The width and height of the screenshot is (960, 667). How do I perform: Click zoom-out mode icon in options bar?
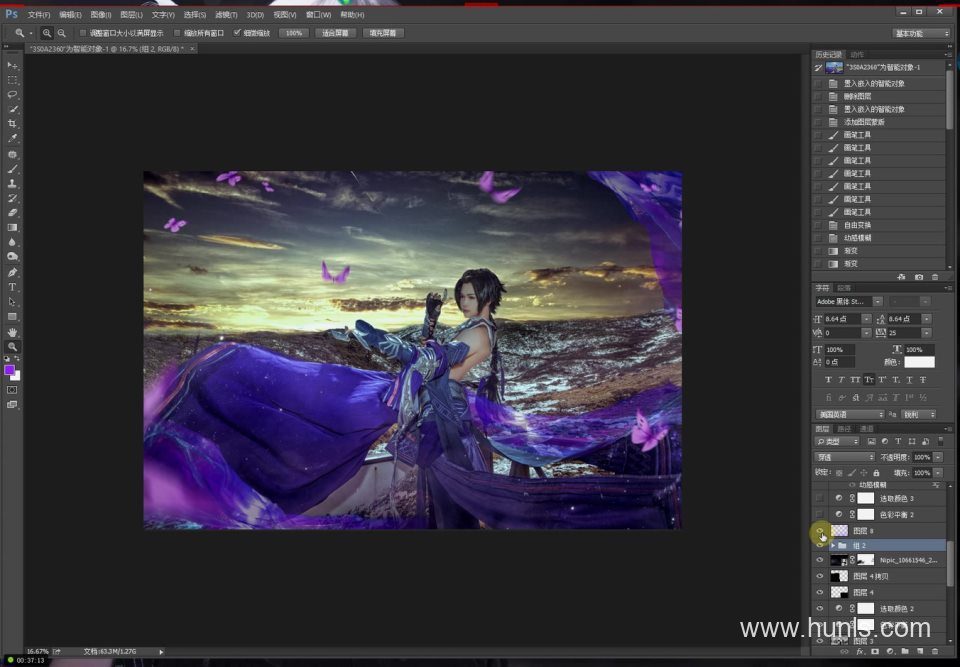click(61, 33)
